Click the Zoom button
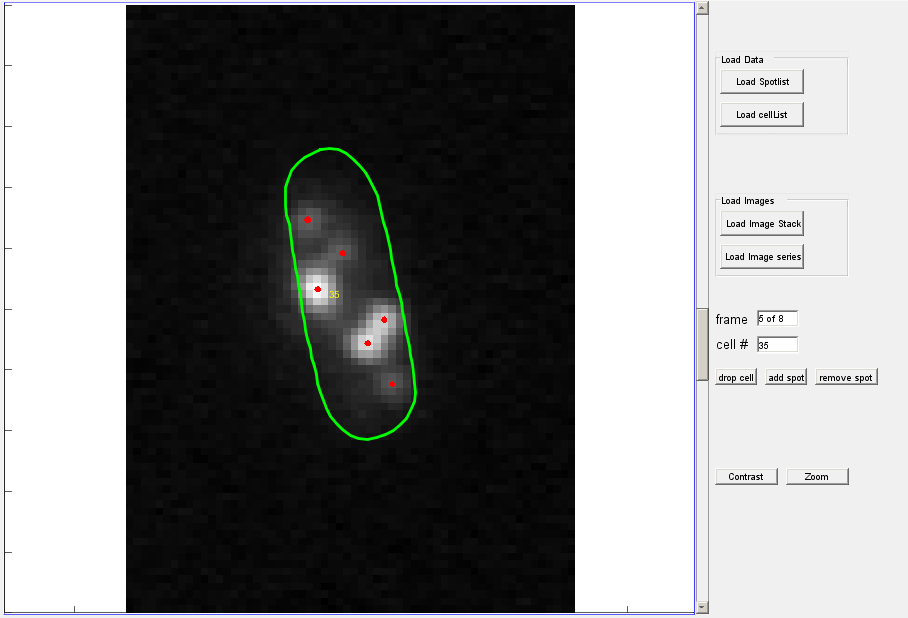The image size is (908, 618). (x=817, y=477)
